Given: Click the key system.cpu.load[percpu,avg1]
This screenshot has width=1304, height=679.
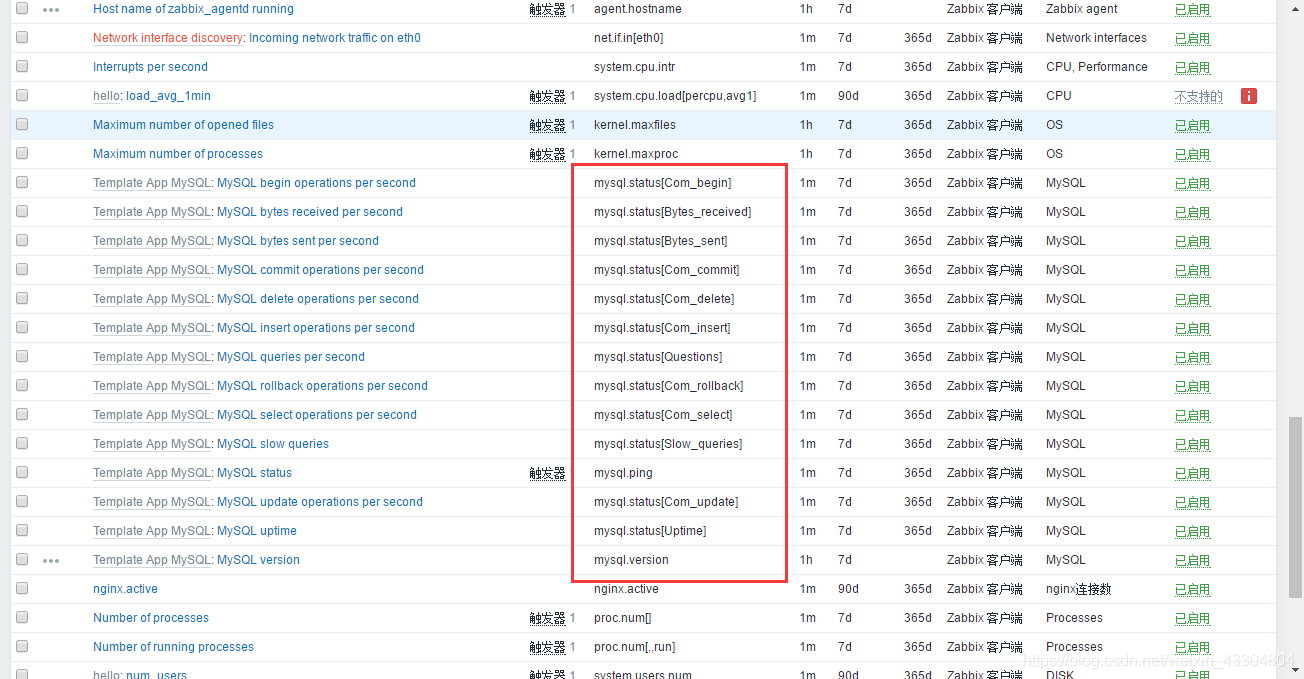Looking at the screenshot, I should [x=675, y=96].
